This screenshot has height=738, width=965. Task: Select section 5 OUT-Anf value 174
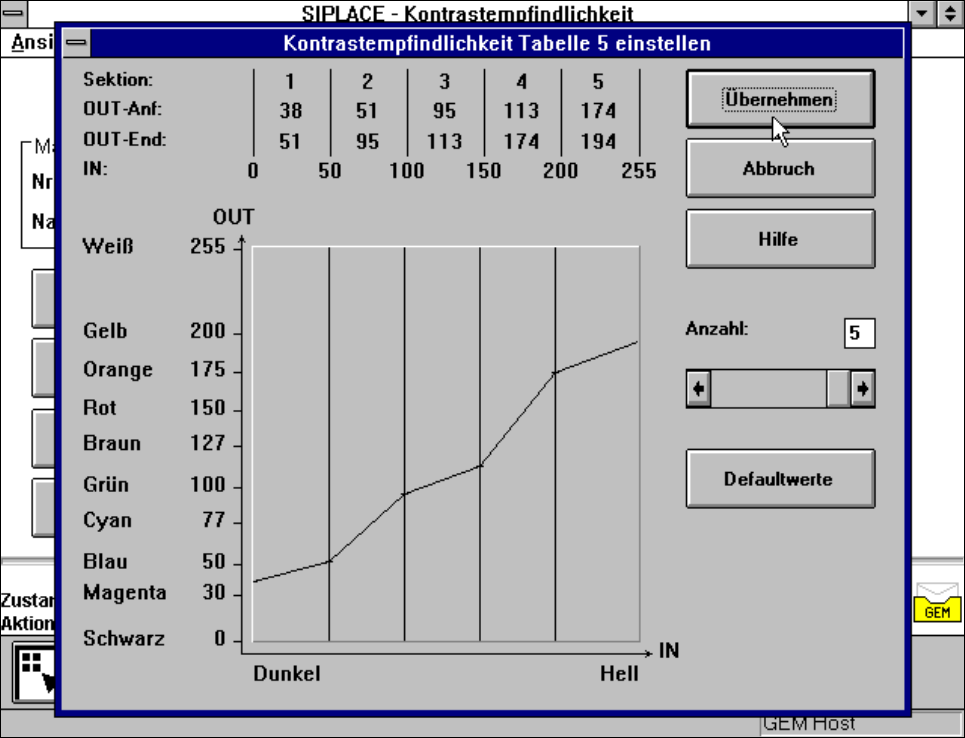598,111
